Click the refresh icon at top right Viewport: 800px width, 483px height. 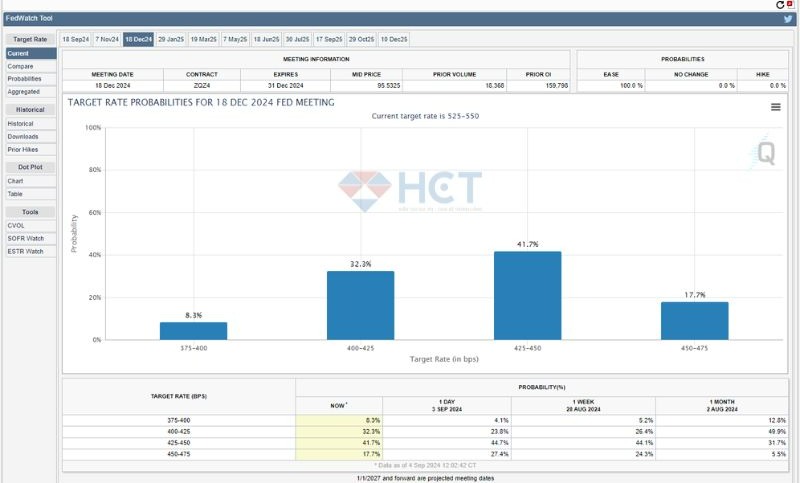click(x=780, y=5)
